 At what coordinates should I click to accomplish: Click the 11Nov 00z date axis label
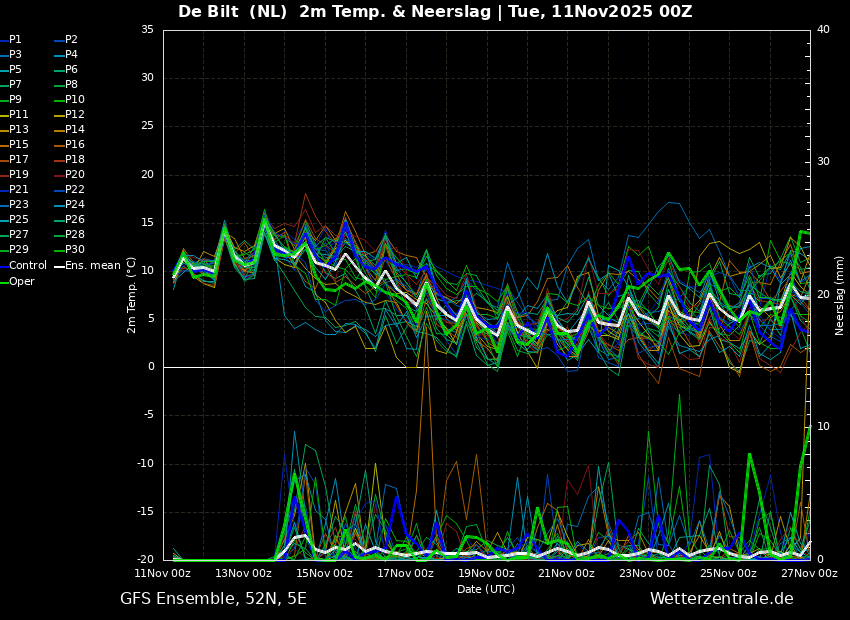[x=163, y=573]
